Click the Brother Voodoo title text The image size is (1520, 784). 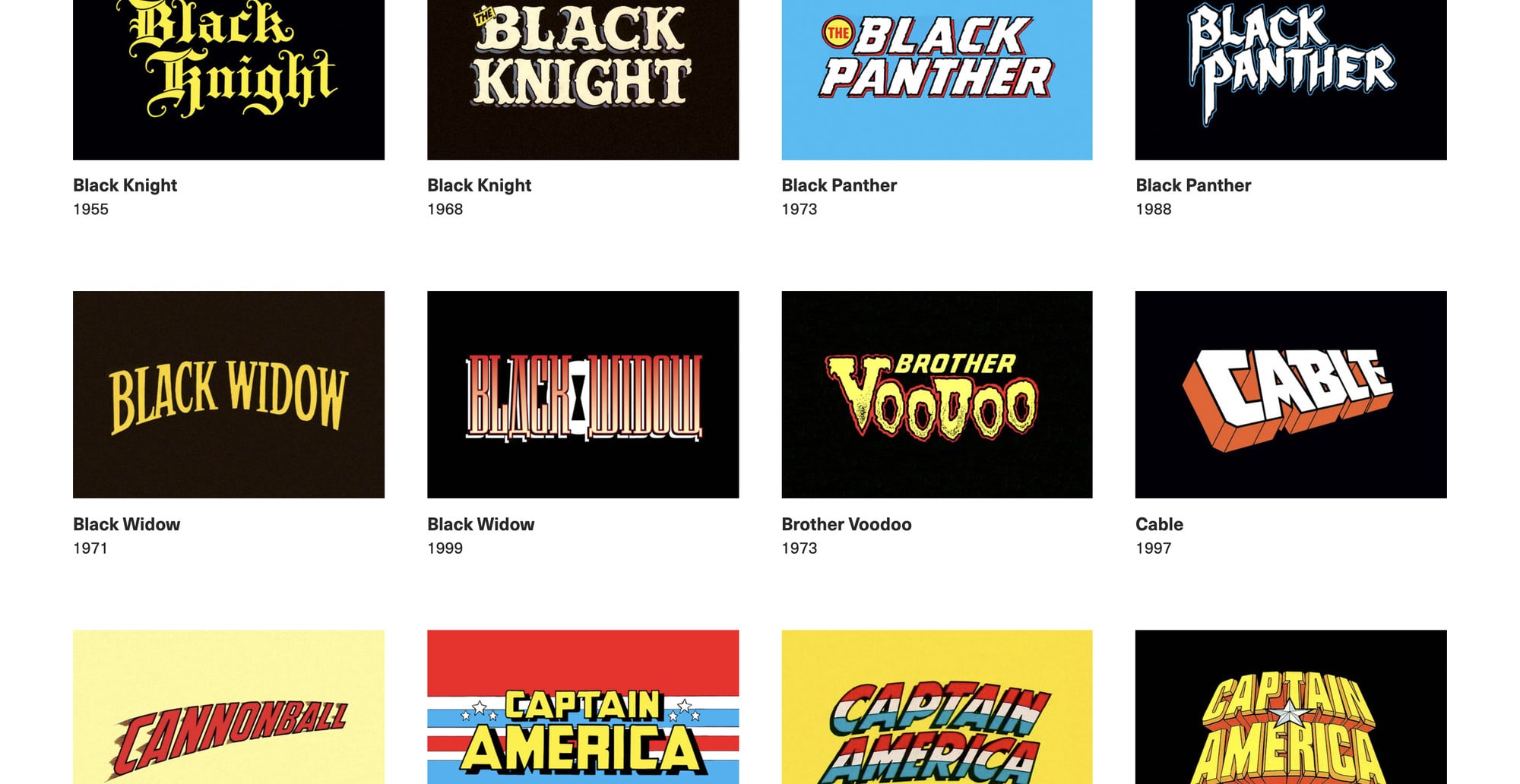[847, 524]
